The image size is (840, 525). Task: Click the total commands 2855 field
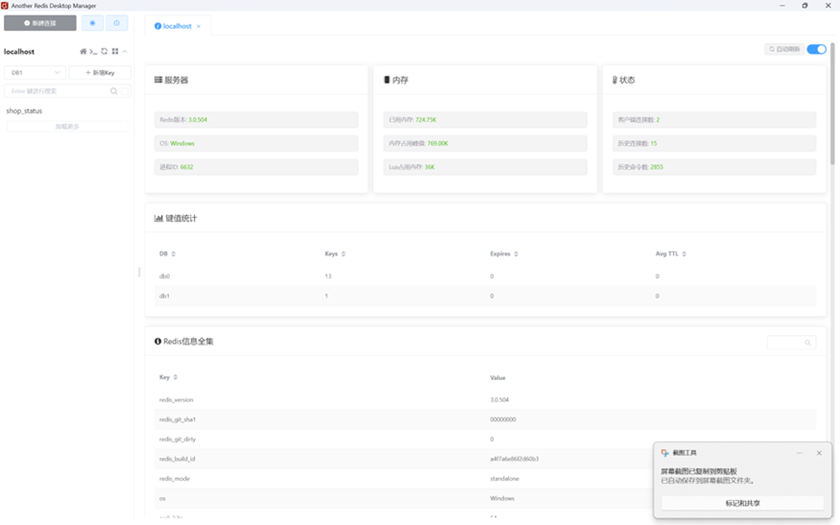[x=714, y=167]
